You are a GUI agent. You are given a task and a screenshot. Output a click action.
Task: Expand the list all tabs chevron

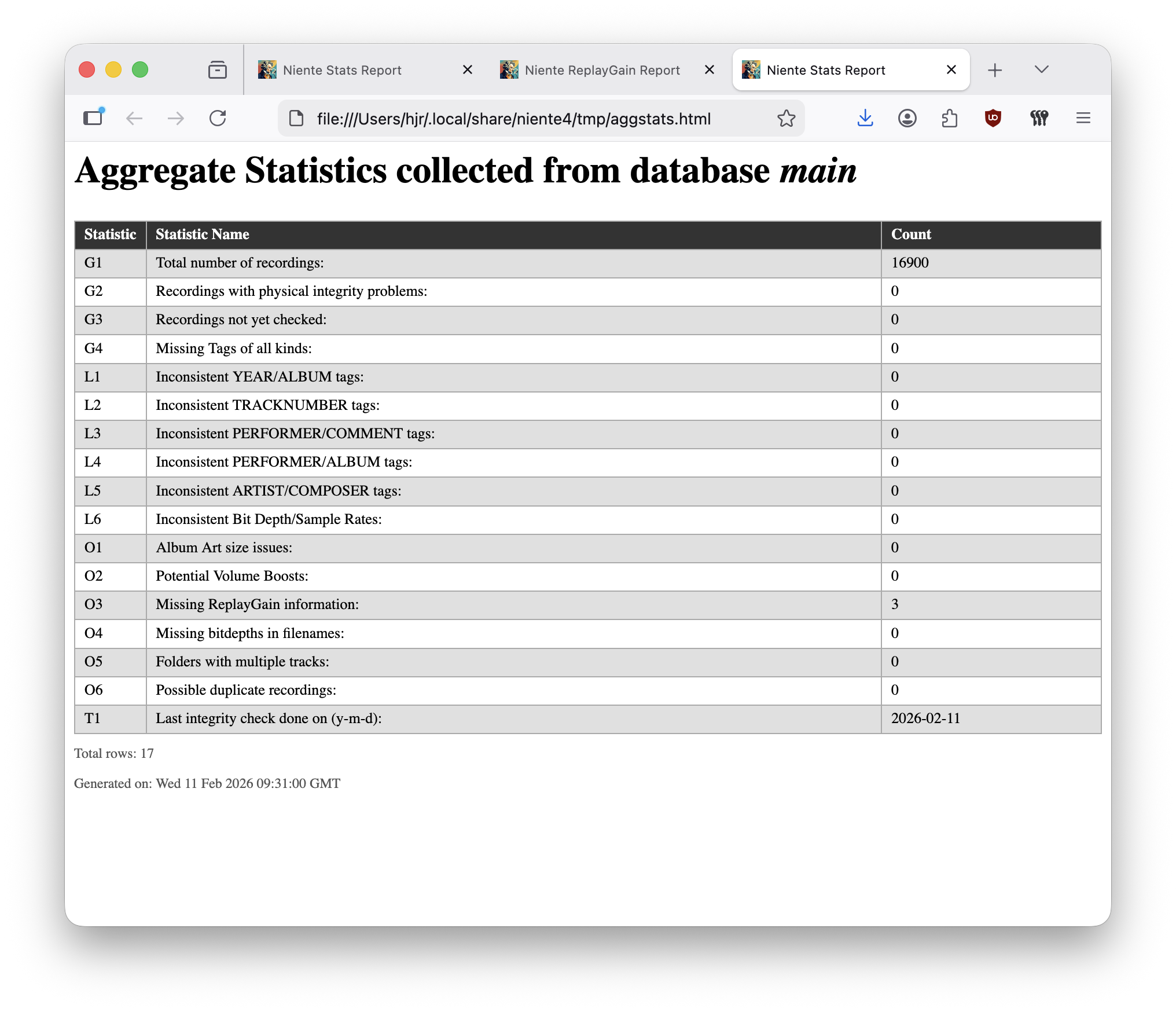click(1041, 69)
